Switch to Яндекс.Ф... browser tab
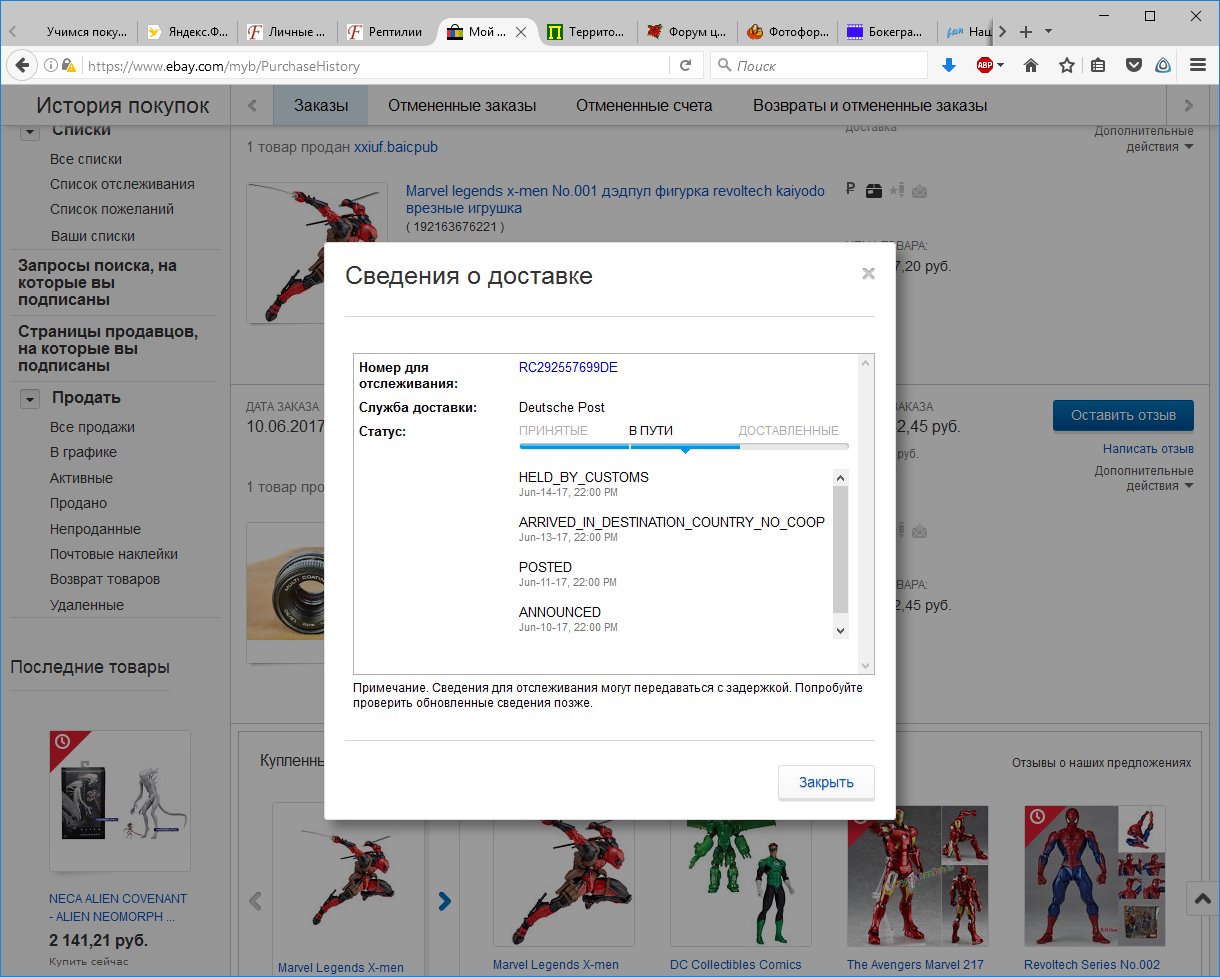 (188, 32)
